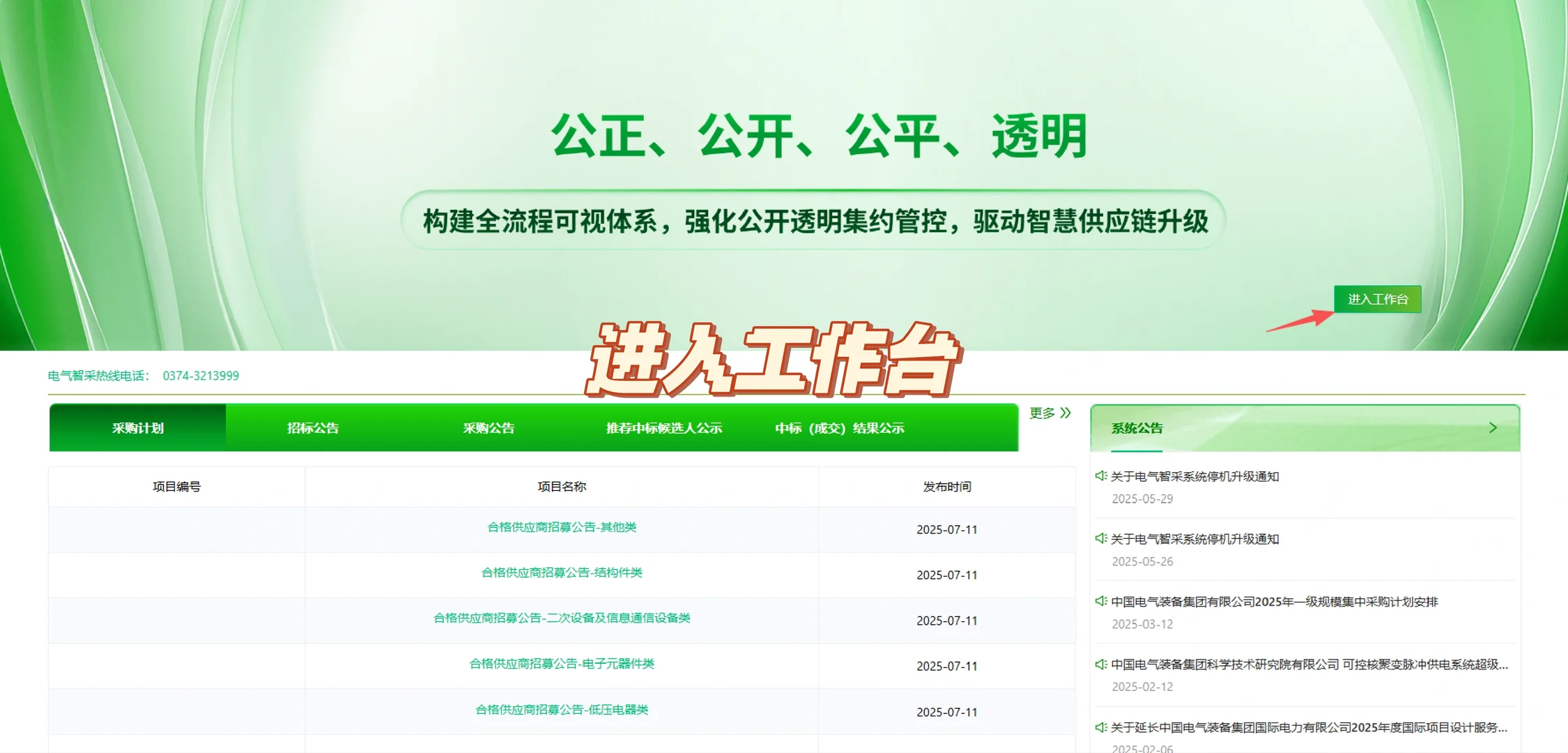The image size is (1568, 753).
Task: Open 合格供应商招募公告-二次设备及信息通信设备类
Action: click(x=562, y=618)
